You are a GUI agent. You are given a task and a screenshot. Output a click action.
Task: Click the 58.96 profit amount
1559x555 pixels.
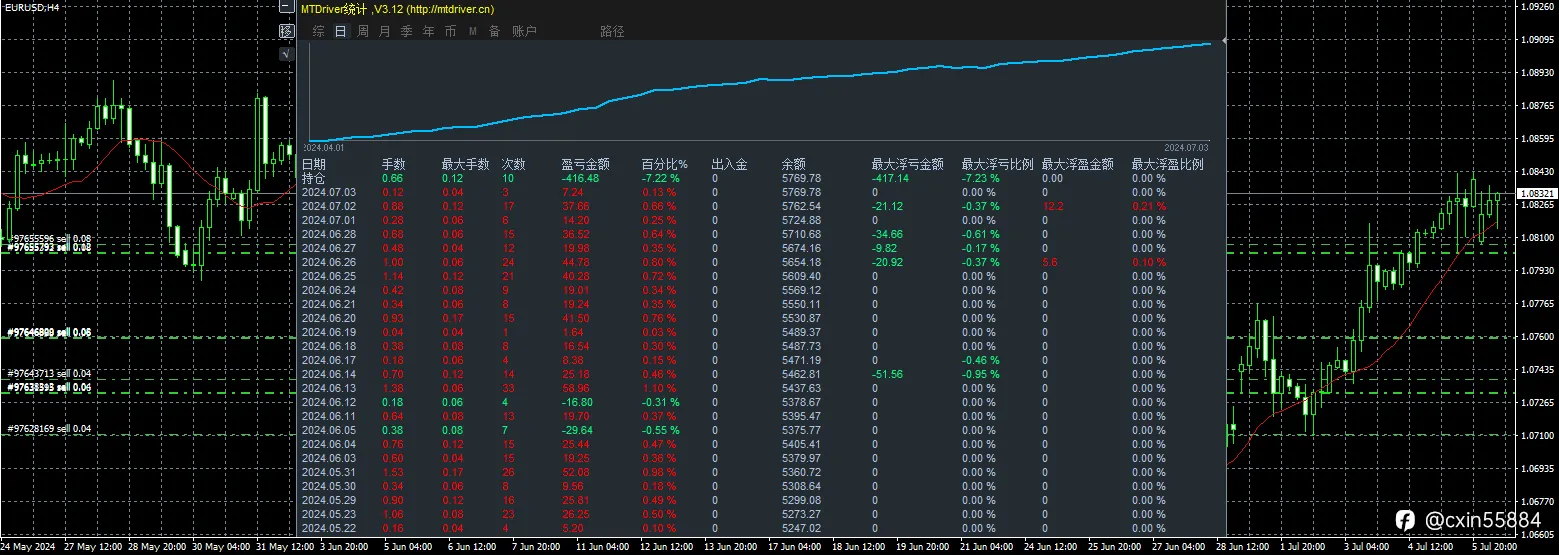point(576,388)
